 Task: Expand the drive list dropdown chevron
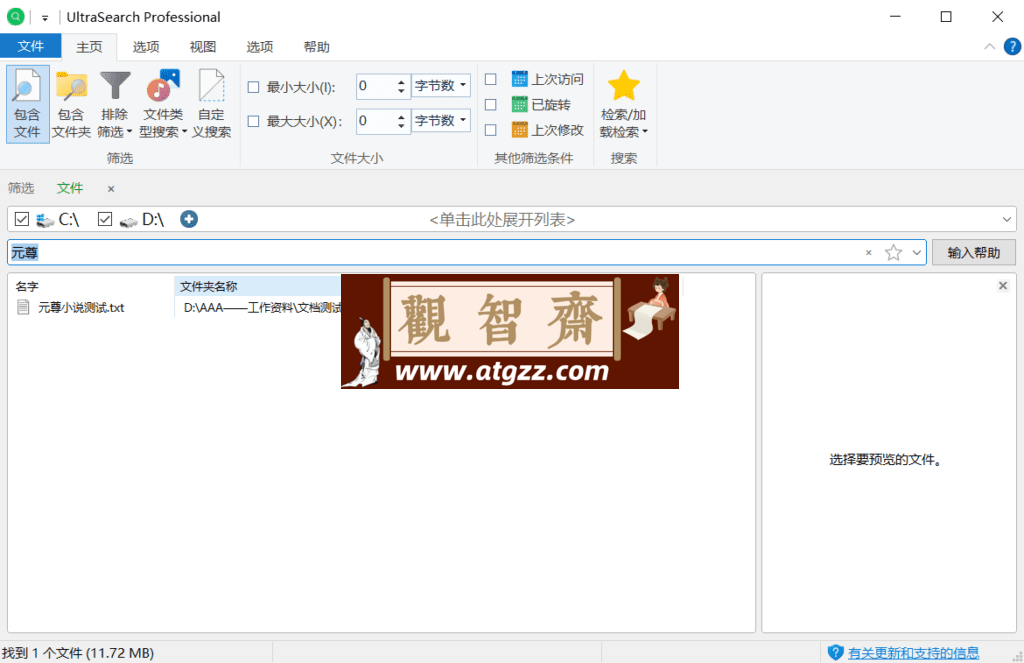click(1006, 219)
